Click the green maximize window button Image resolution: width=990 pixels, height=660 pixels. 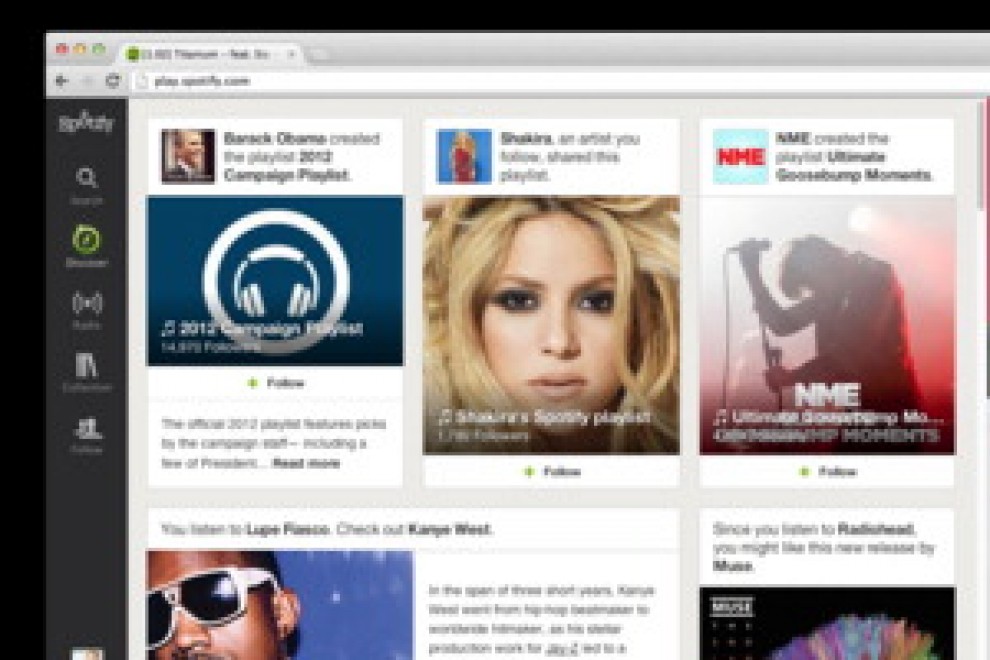pyautogui.click(x=98, y=49)
